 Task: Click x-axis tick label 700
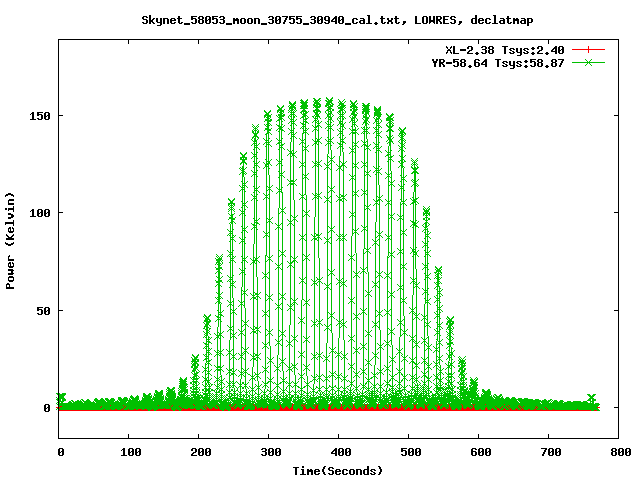tap(551, 452)
